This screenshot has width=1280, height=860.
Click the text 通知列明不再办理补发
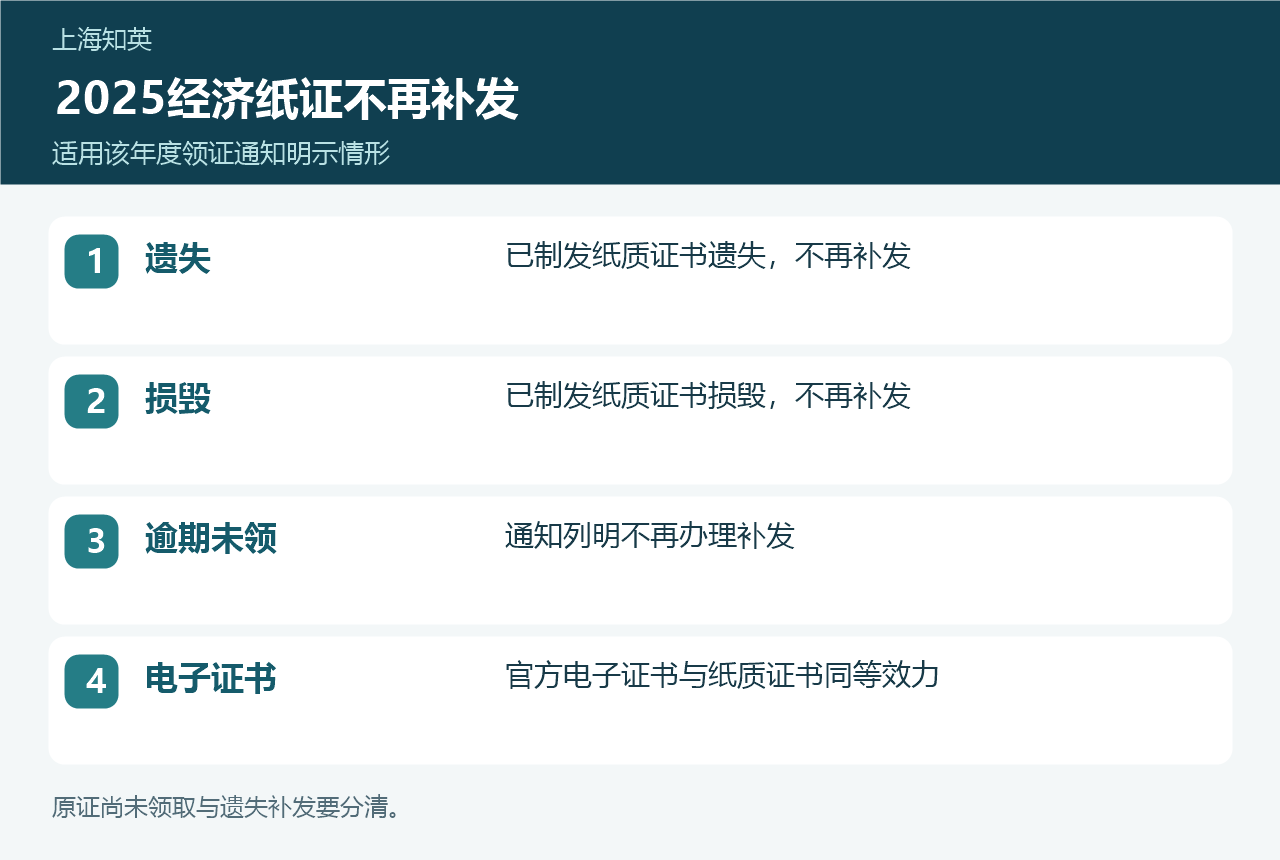coord(650,537)
